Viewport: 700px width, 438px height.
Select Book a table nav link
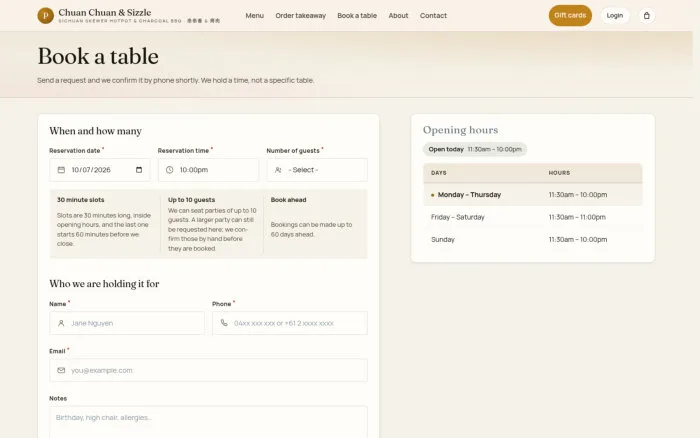(x=357, y=16)
